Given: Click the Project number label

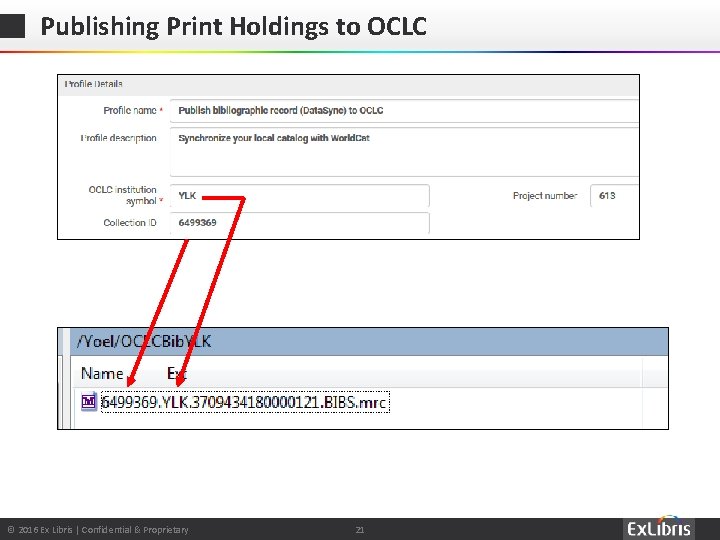Looking at the screenshot, I should pos(545,196).
